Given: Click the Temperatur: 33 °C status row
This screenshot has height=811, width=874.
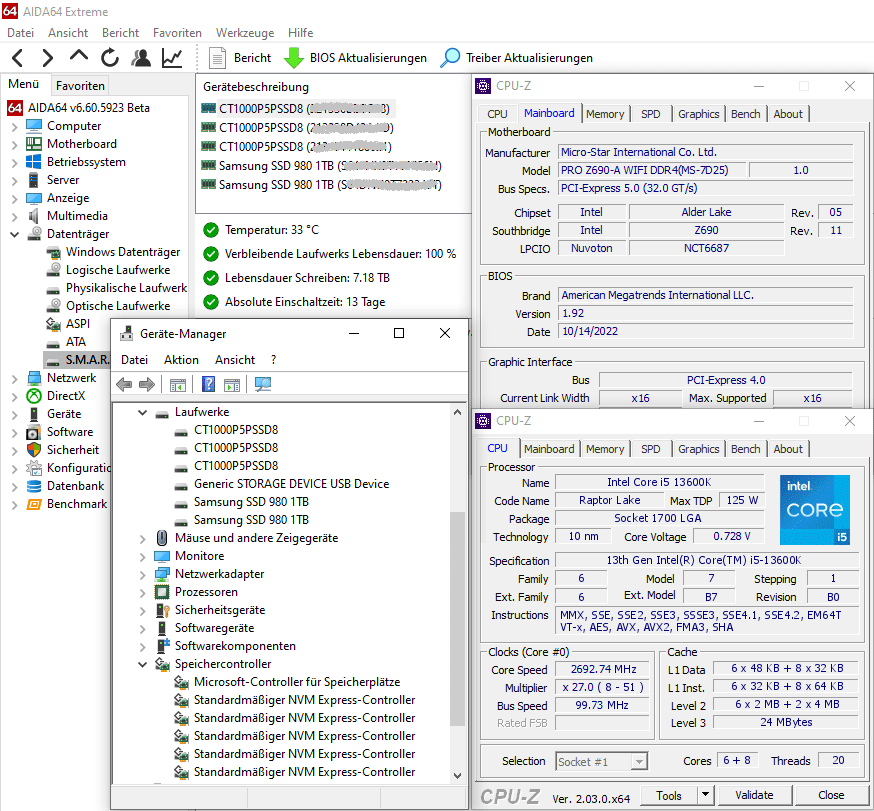Looking at the screenshot, I should click(272, 230).
